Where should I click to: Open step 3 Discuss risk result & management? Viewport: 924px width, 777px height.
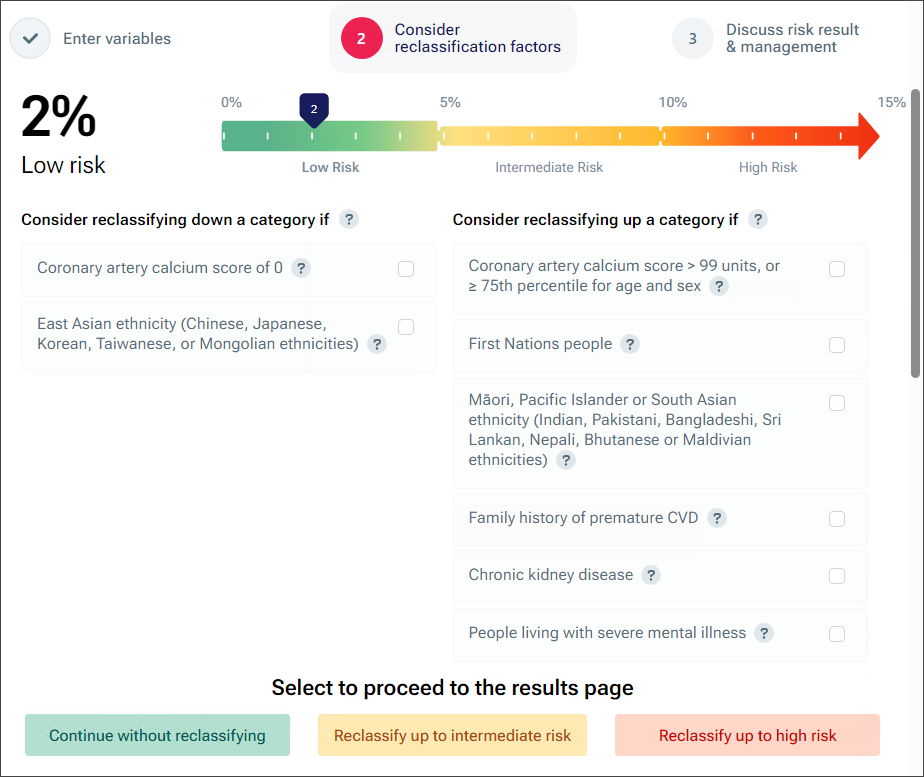point(766,39)
